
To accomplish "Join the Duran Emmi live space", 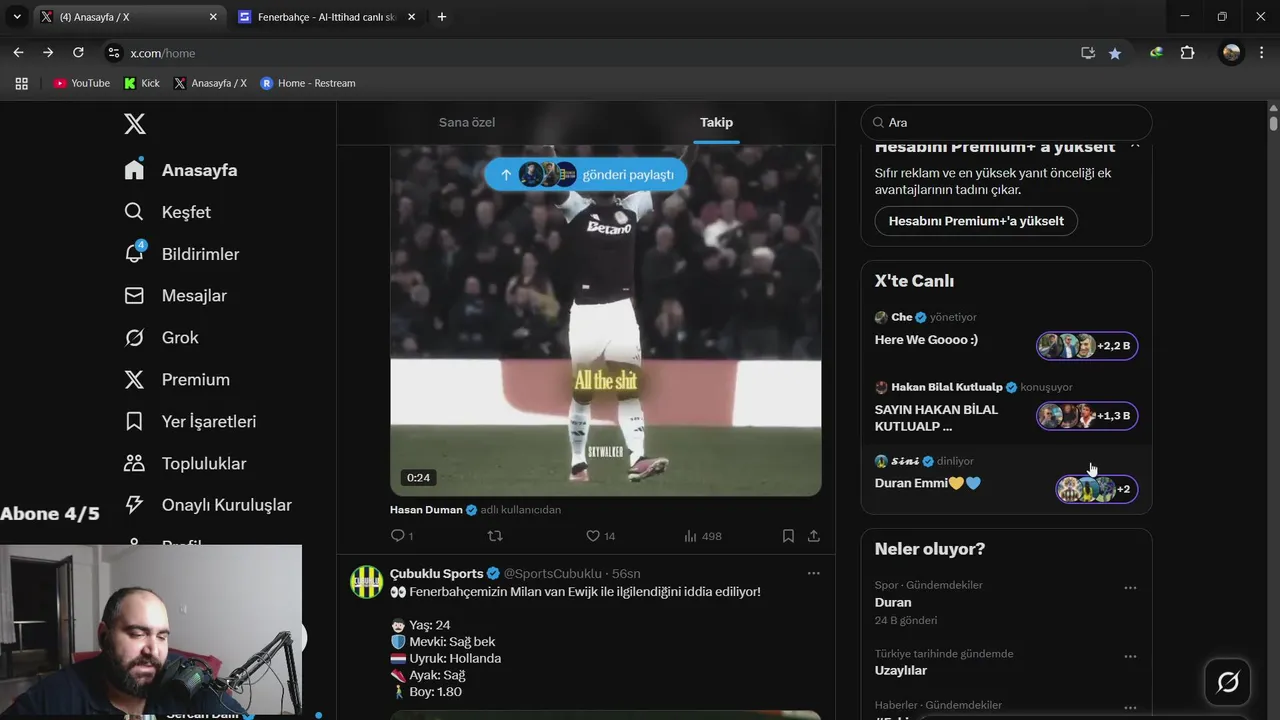I will click(928, 483).
